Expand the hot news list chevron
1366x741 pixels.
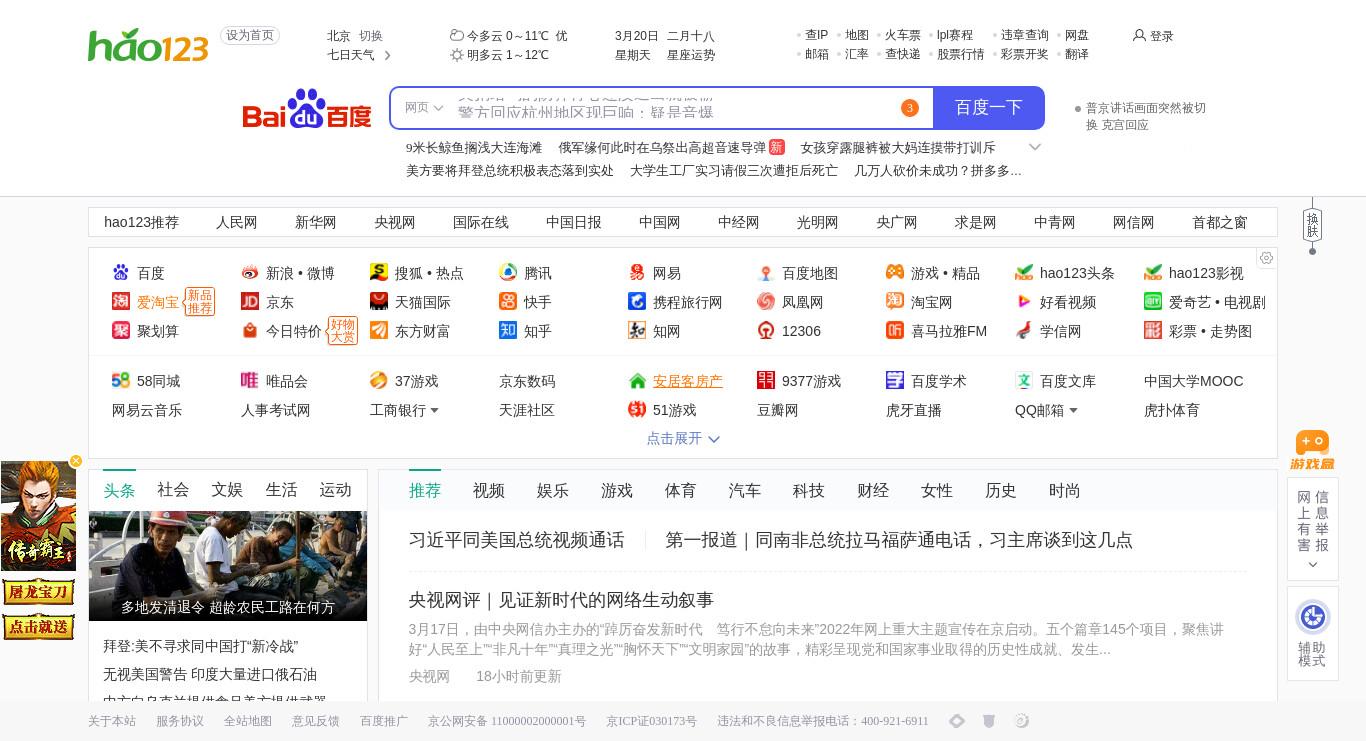[x=1035, y=147]
